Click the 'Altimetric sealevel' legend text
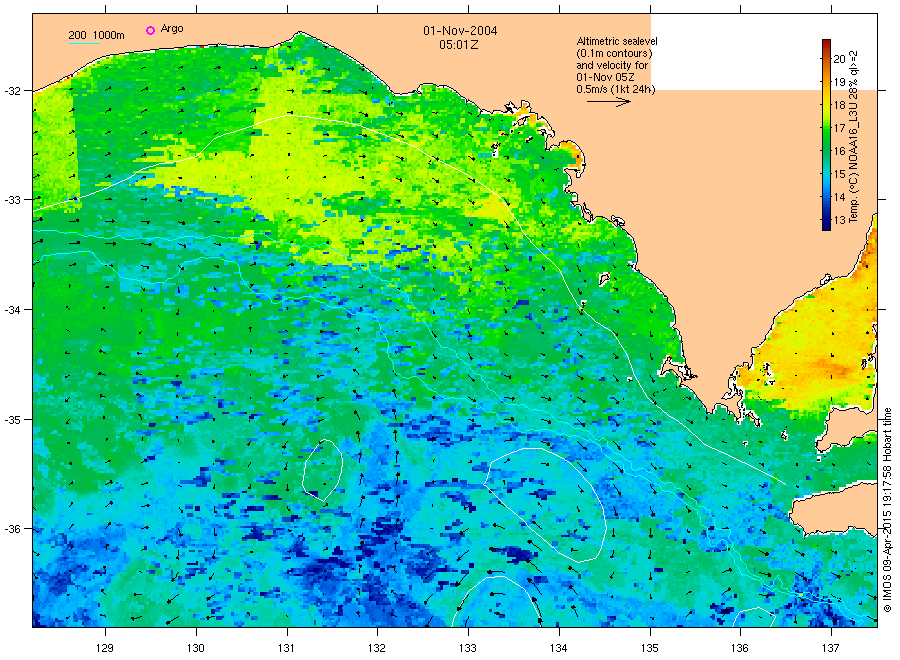The width and height of the screenshot is (900, 660). pos(617,41)
